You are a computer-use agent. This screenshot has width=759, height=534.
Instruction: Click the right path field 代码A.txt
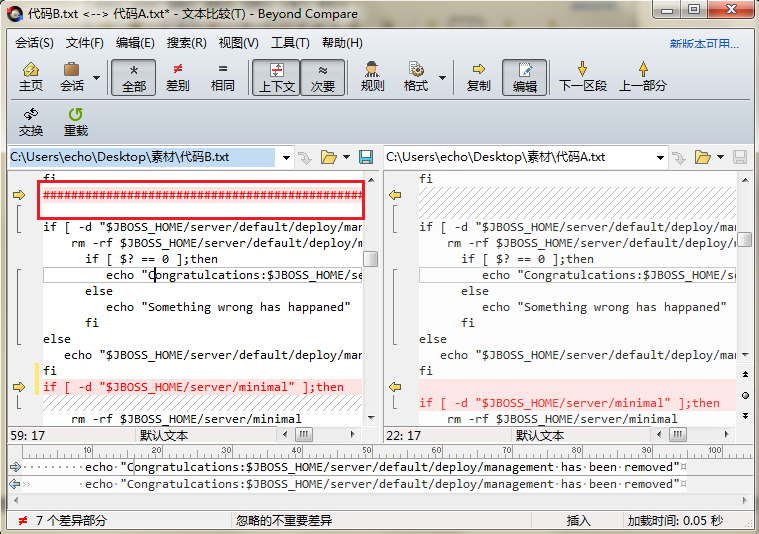pyautogui.click(x=518, y=157)
